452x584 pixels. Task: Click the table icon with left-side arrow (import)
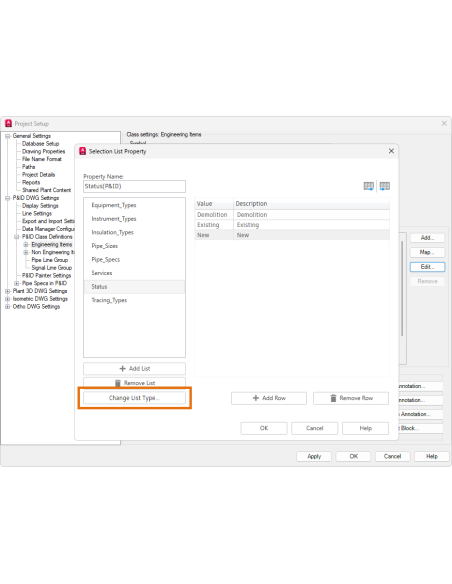[x=385, y=186]
